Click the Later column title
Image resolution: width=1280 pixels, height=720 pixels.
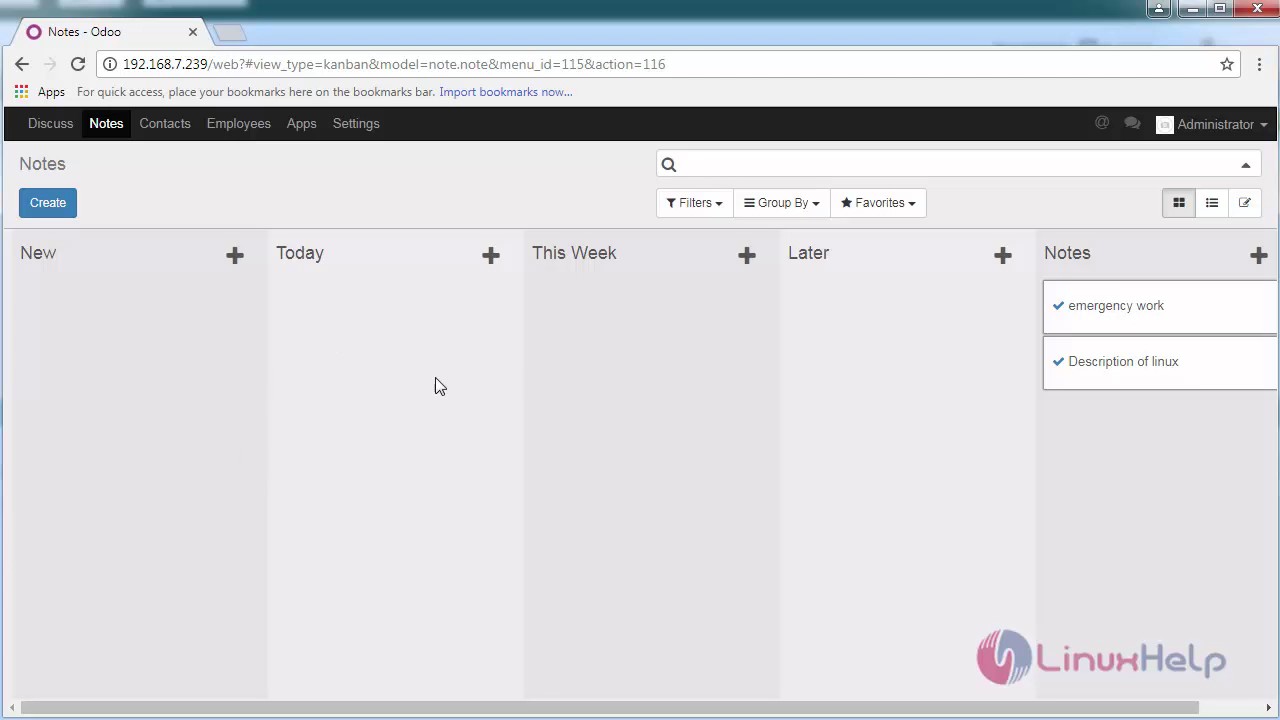click(808, 253)
